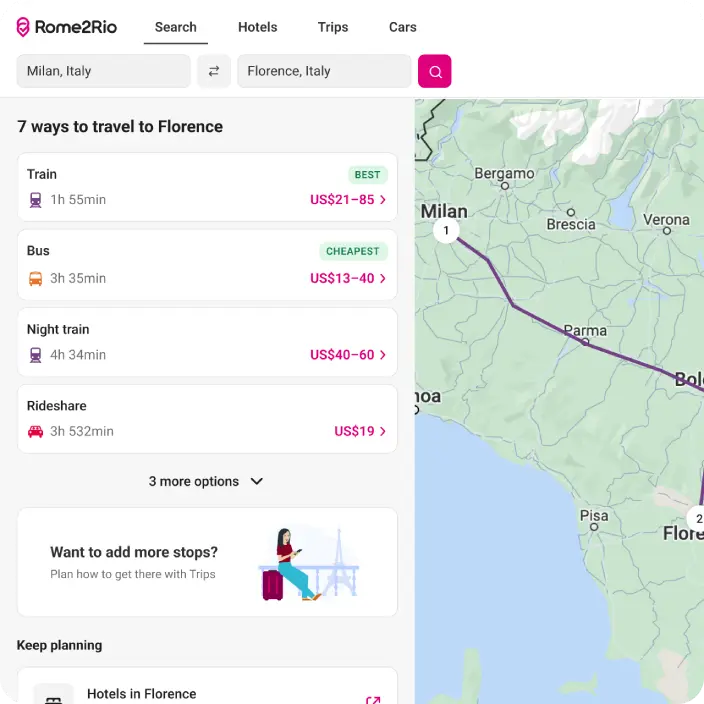
Task: Select the Night train option card
Action: tap(207, 342)
